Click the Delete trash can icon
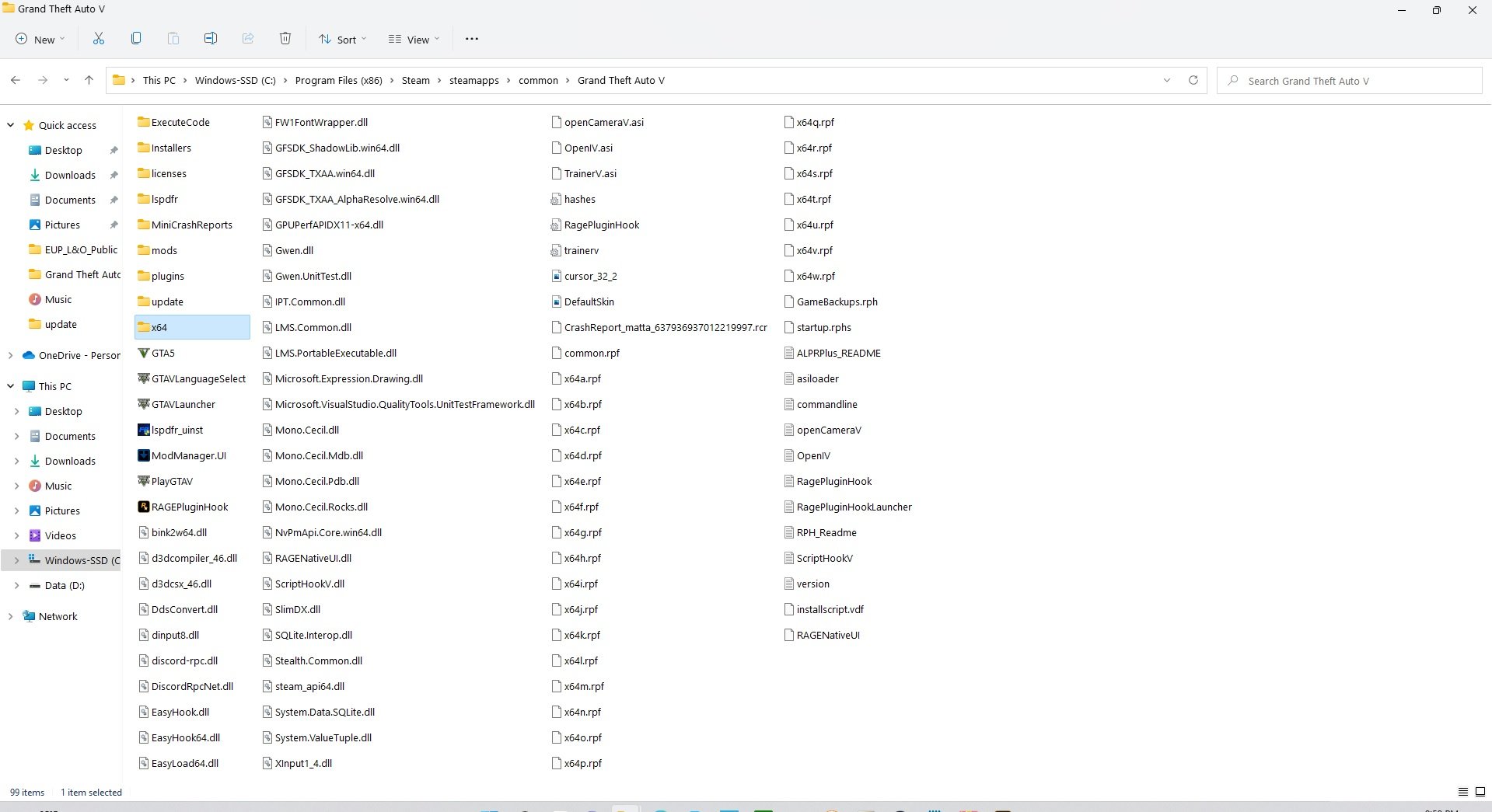Viewport: 1492px width, 812px height. click(285, 39)
